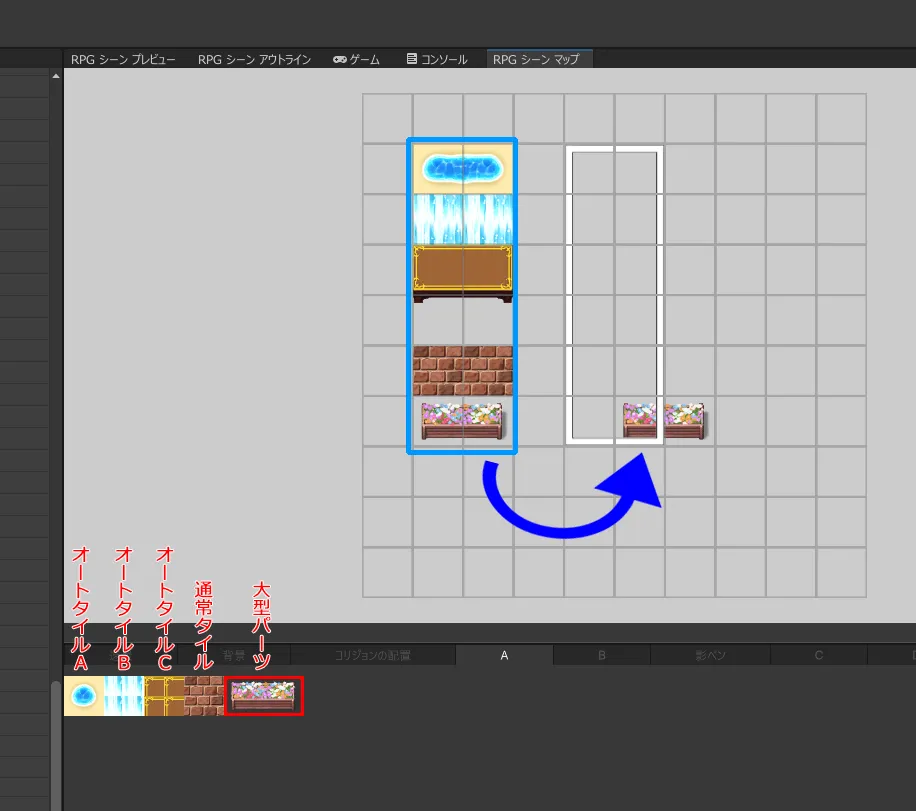Open the 影ペン tab
The height and width of the screenshot is (811, 916).
[710, 655]
